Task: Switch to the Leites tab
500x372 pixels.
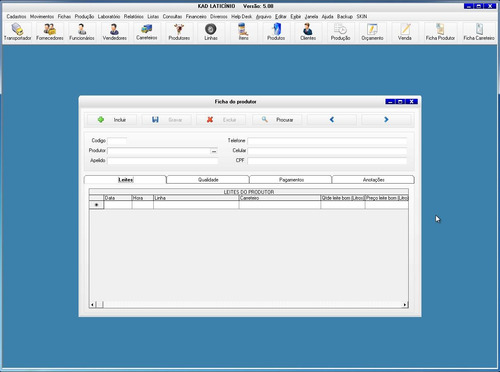Action: coord(125,180)
